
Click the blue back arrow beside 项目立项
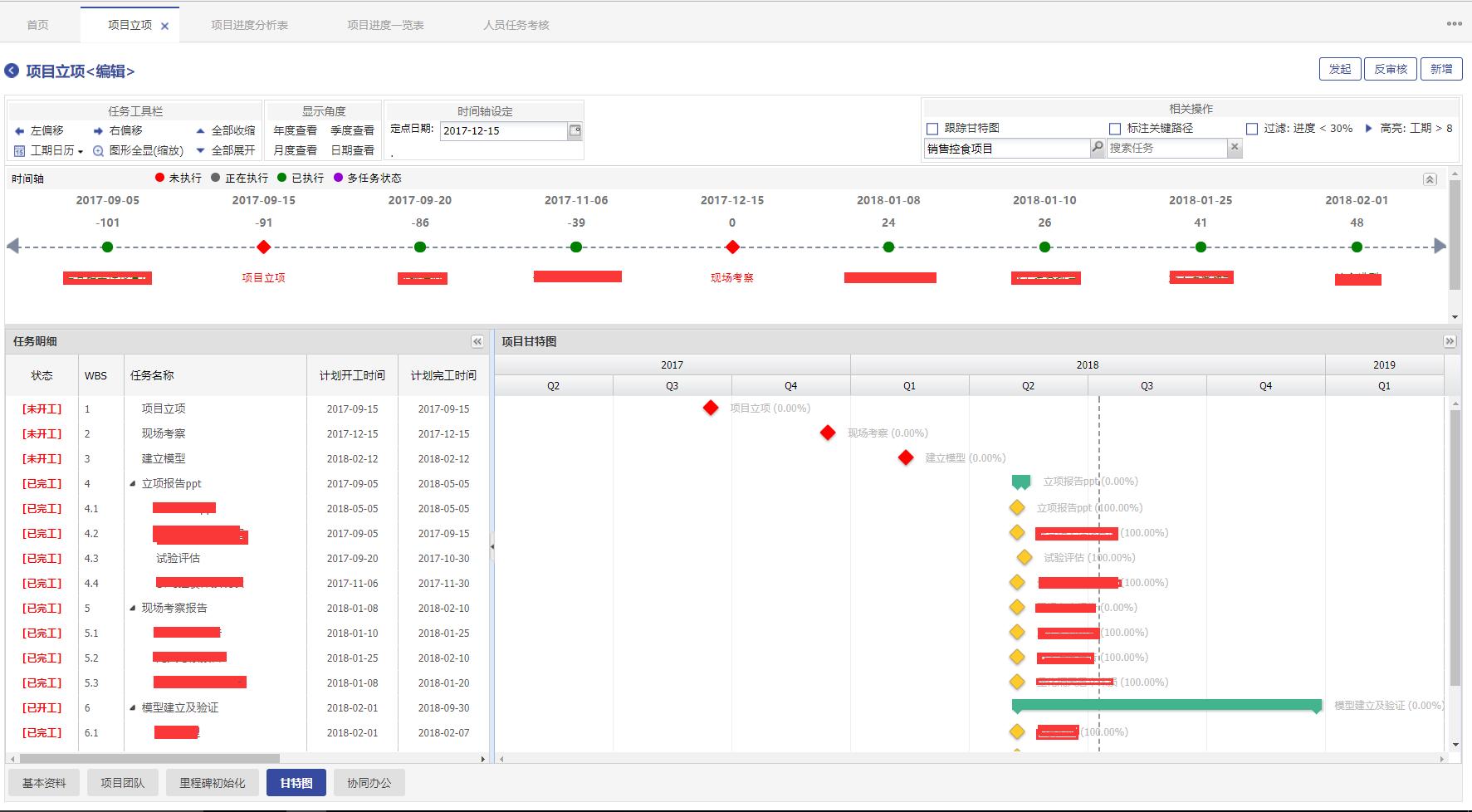coord(12,71)
